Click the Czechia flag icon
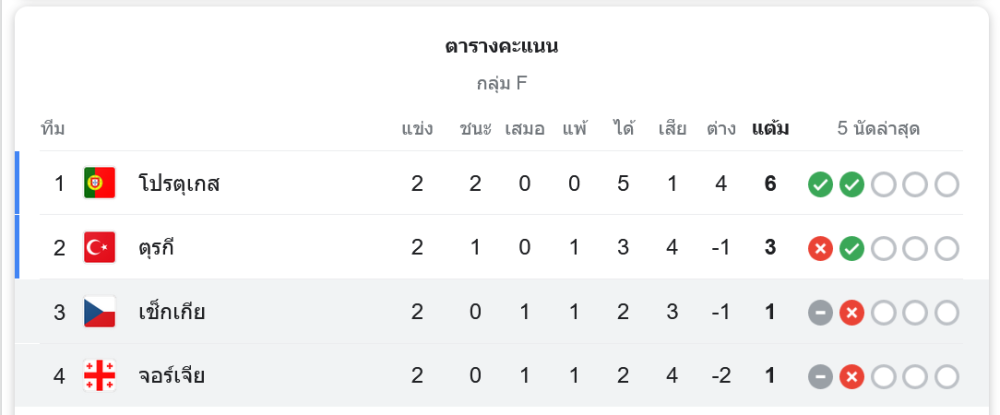1000x415 pixels. (x=100, y=312)
